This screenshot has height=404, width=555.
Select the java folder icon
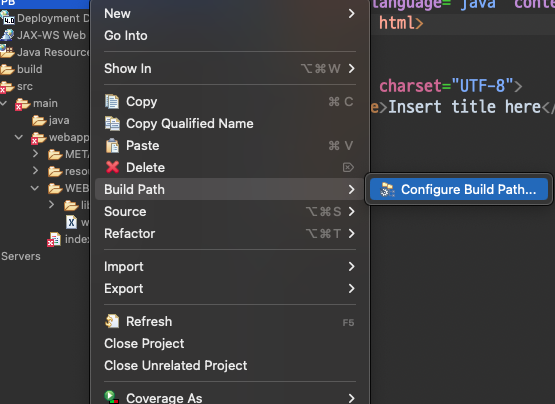click(x=39, y=120)
